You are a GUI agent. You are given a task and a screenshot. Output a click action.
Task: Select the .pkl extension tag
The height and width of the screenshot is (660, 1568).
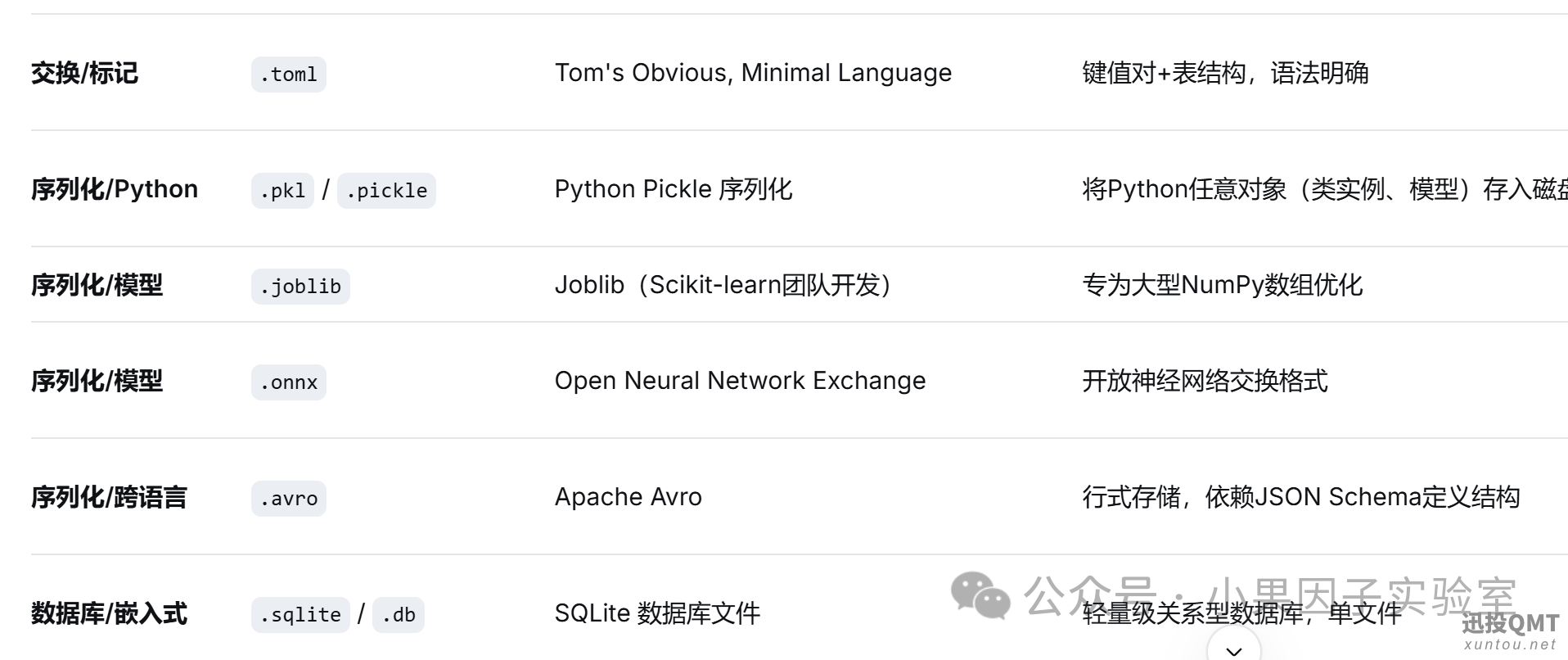pos(282,191)
